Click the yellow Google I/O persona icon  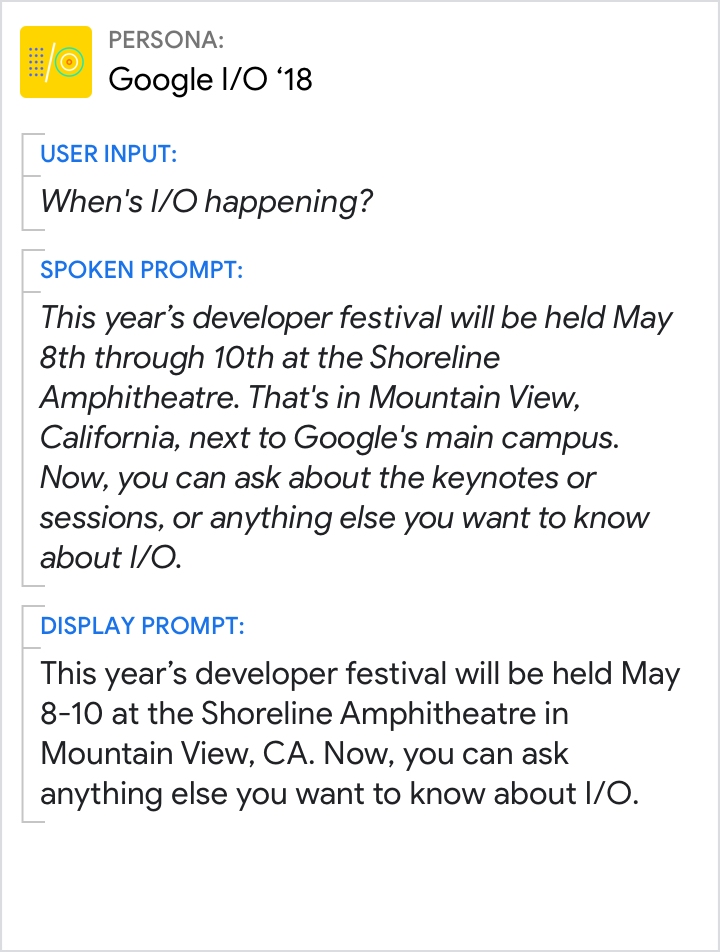pos(56,62)
